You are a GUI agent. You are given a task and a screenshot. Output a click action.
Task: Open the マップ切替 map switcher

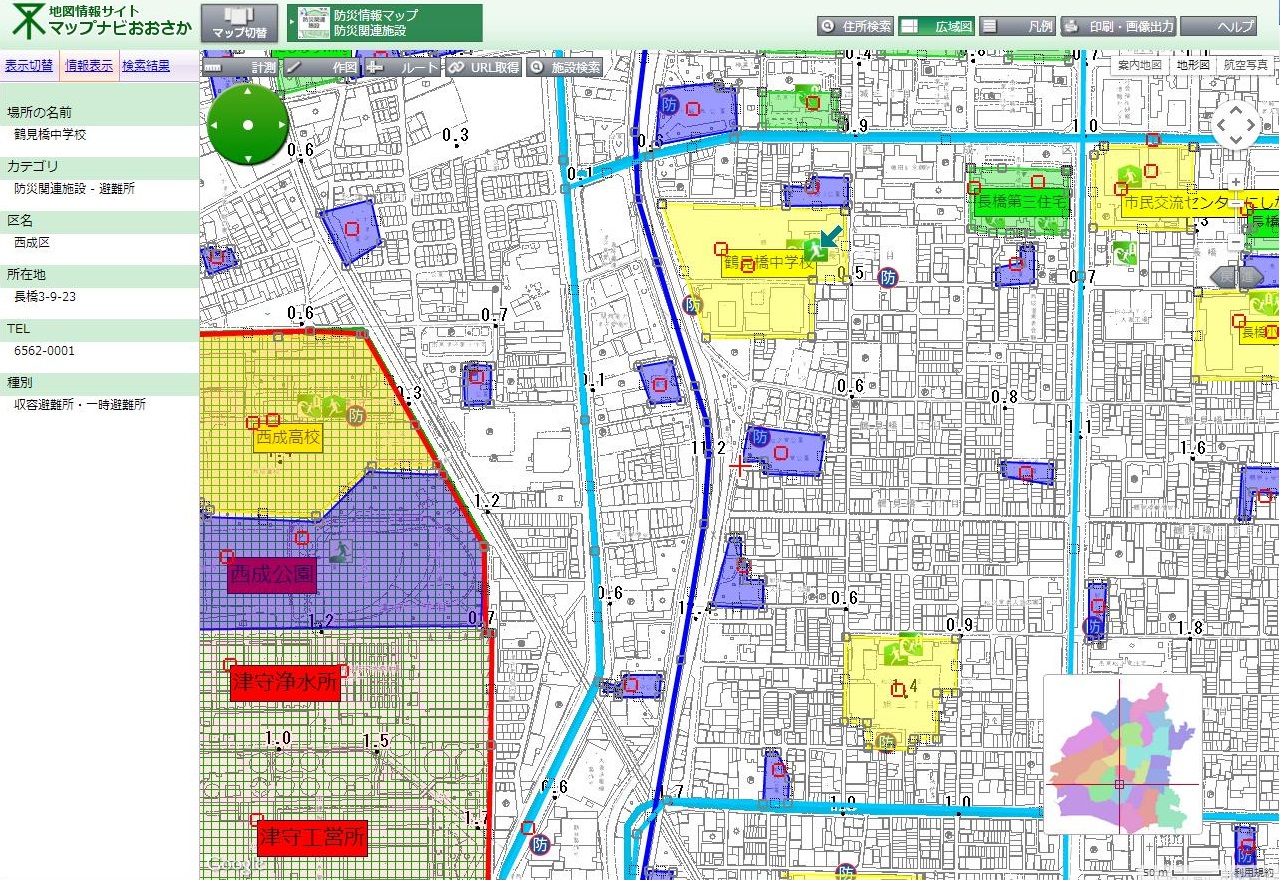240,23
